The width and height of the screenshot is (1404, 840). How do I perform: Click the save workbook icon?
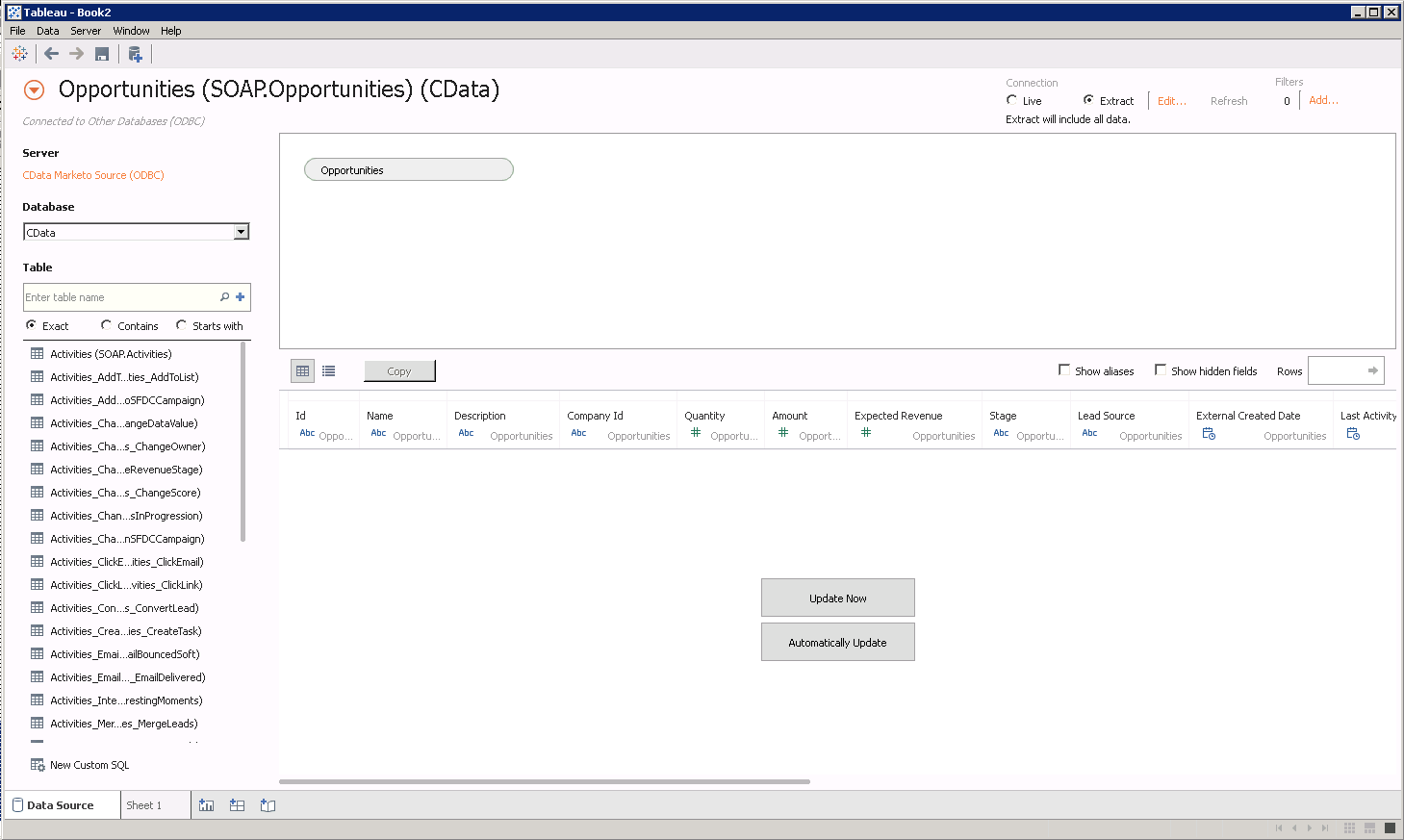(102, 54)
